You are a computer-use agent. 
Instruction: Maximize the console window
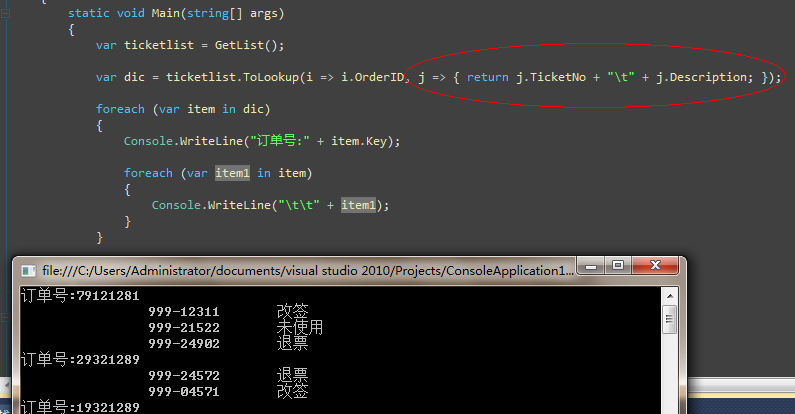618,266
